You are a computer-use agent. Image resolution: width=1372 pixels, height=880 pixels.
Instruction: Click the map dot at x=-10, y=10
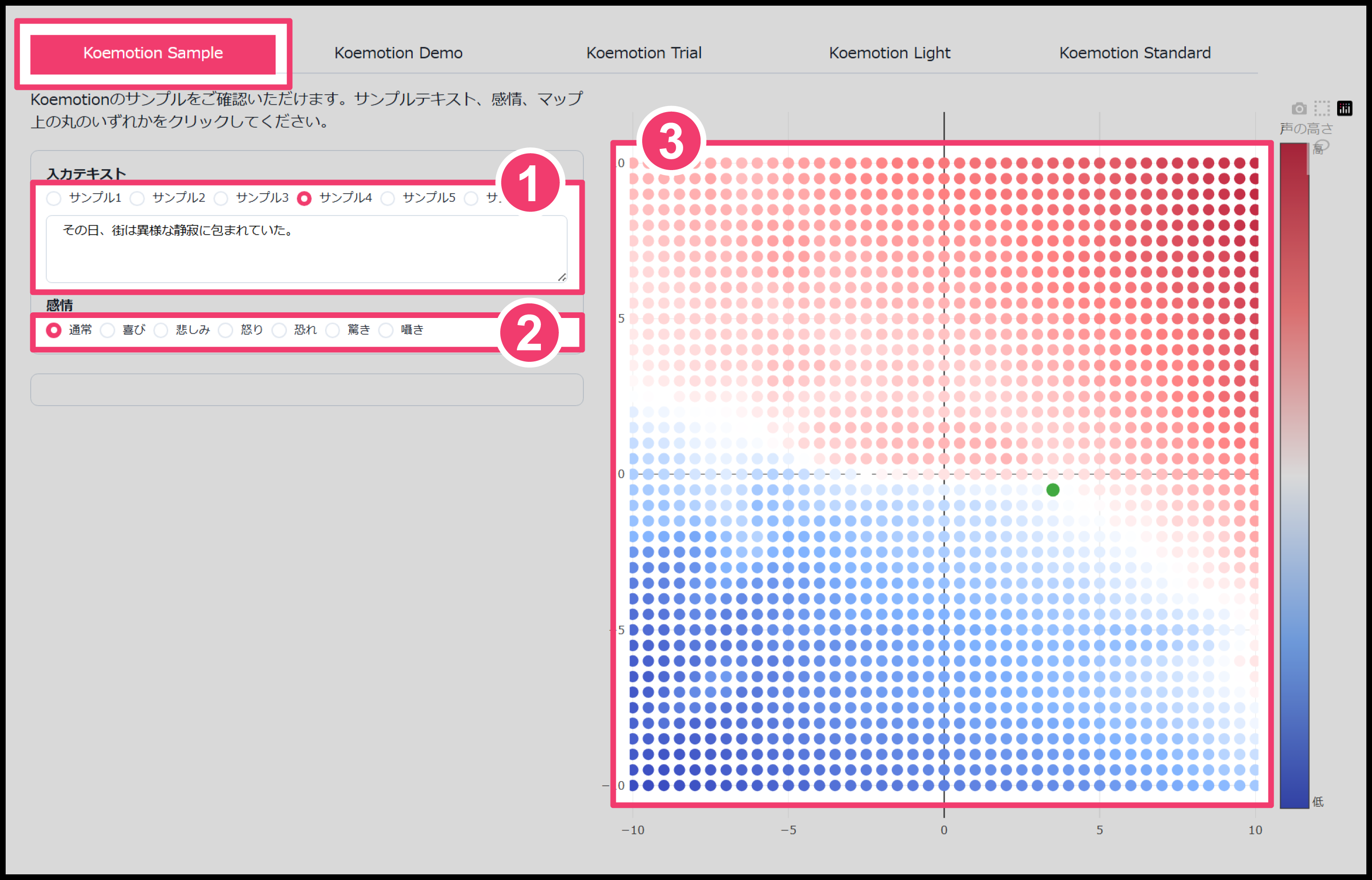(633, 163)
